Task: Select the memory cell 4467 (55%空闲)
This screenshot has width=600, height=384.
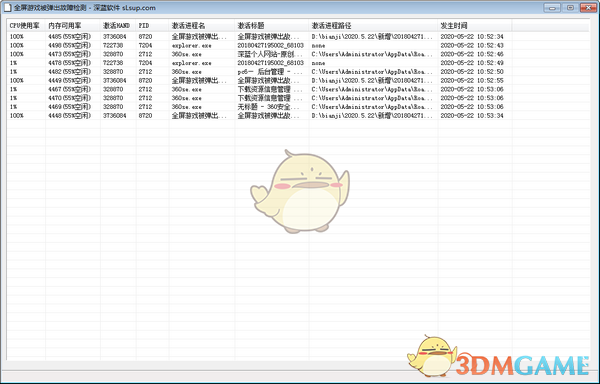Action: click(70, 89)
